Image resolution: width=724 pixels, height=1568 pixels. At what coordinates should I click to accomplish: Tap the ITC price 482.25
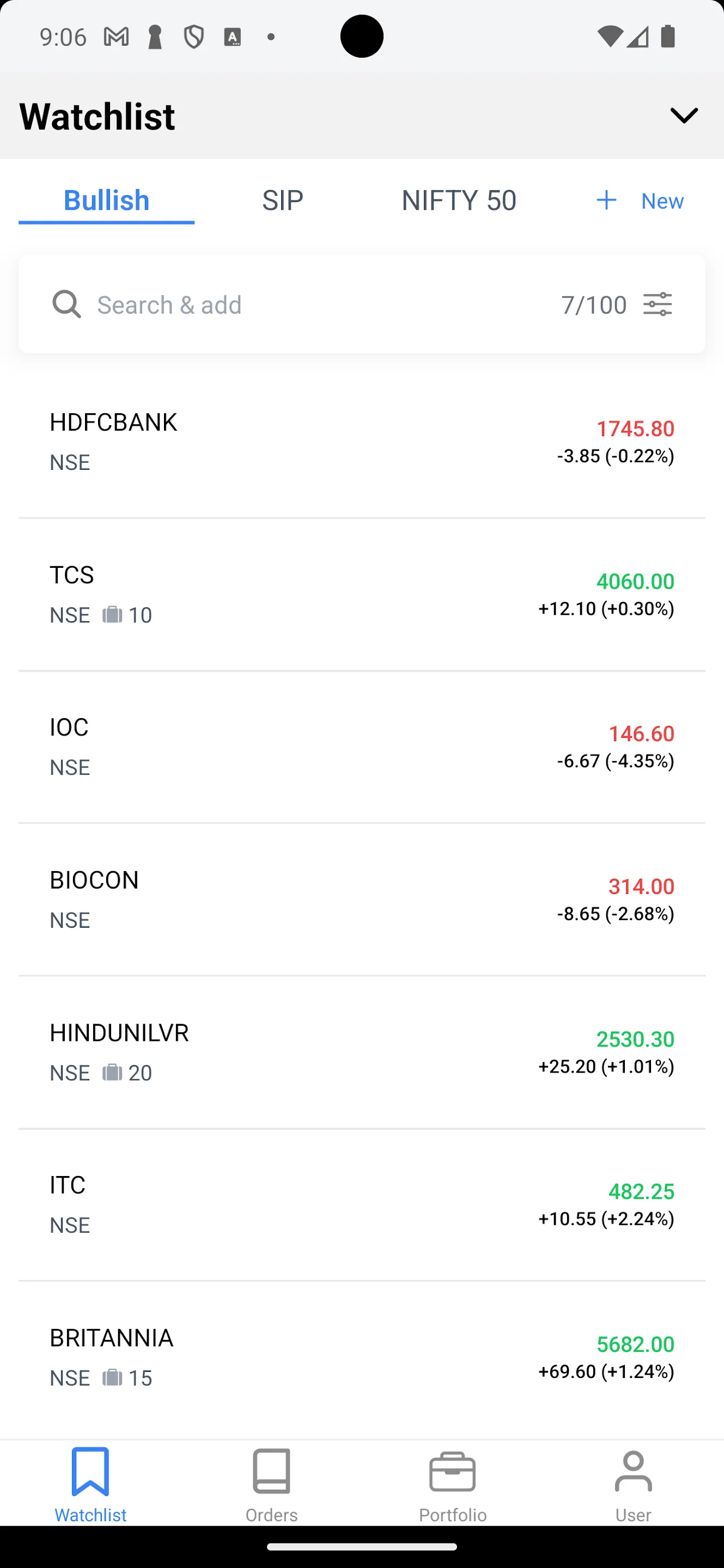click(x=641, y=1191)
